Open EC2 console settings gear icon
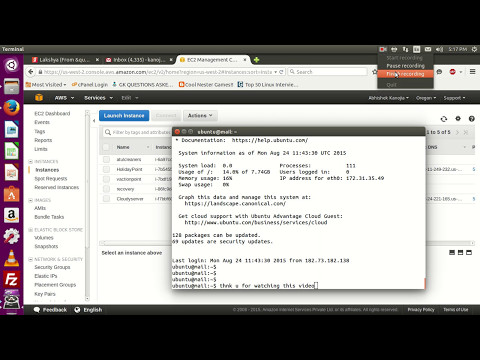Viewport: 480px width, 360px height. click(458, 119)
